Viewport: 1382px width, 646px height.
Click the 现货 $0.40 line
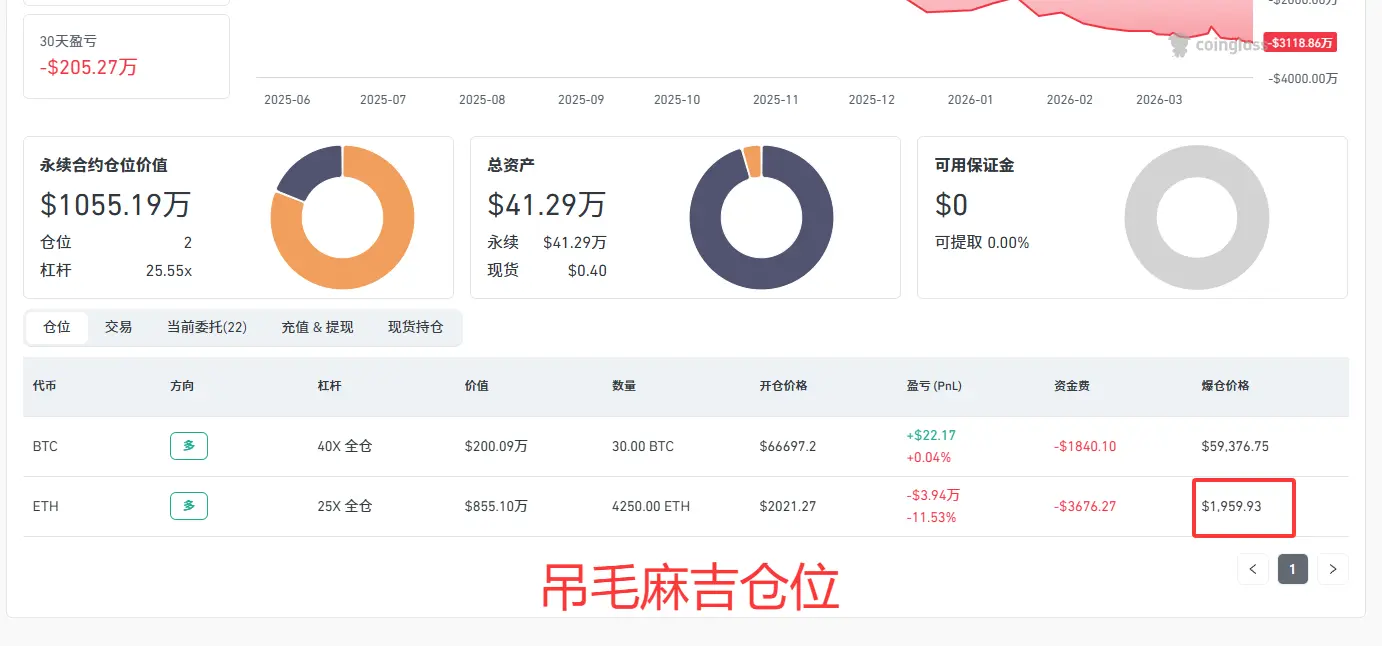[x=547, y=270]
